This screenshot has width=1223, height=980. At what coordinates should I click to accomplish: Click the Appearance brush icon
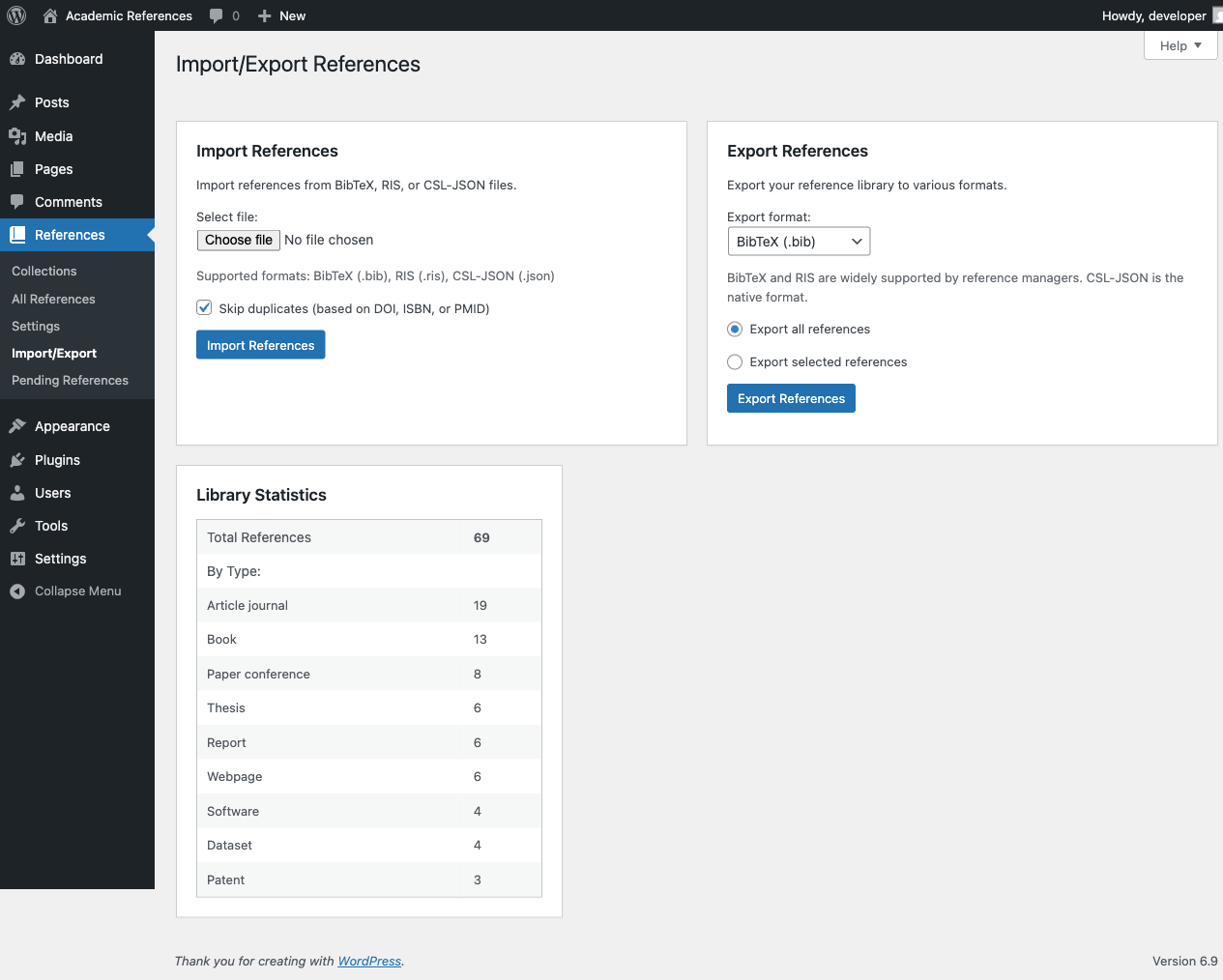pyautogui.click(x=21, y=425)
